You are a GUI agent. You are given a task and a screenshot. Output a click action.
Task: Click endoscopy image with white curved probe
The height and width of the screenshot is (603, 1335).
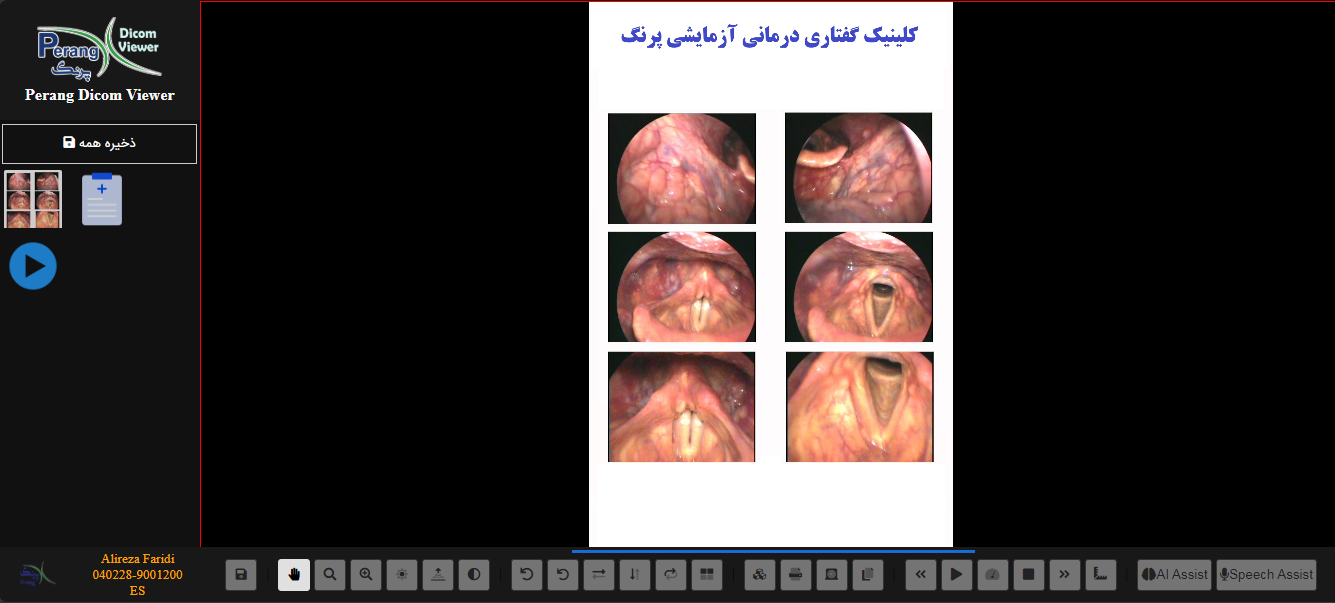(x=858, y=168)
